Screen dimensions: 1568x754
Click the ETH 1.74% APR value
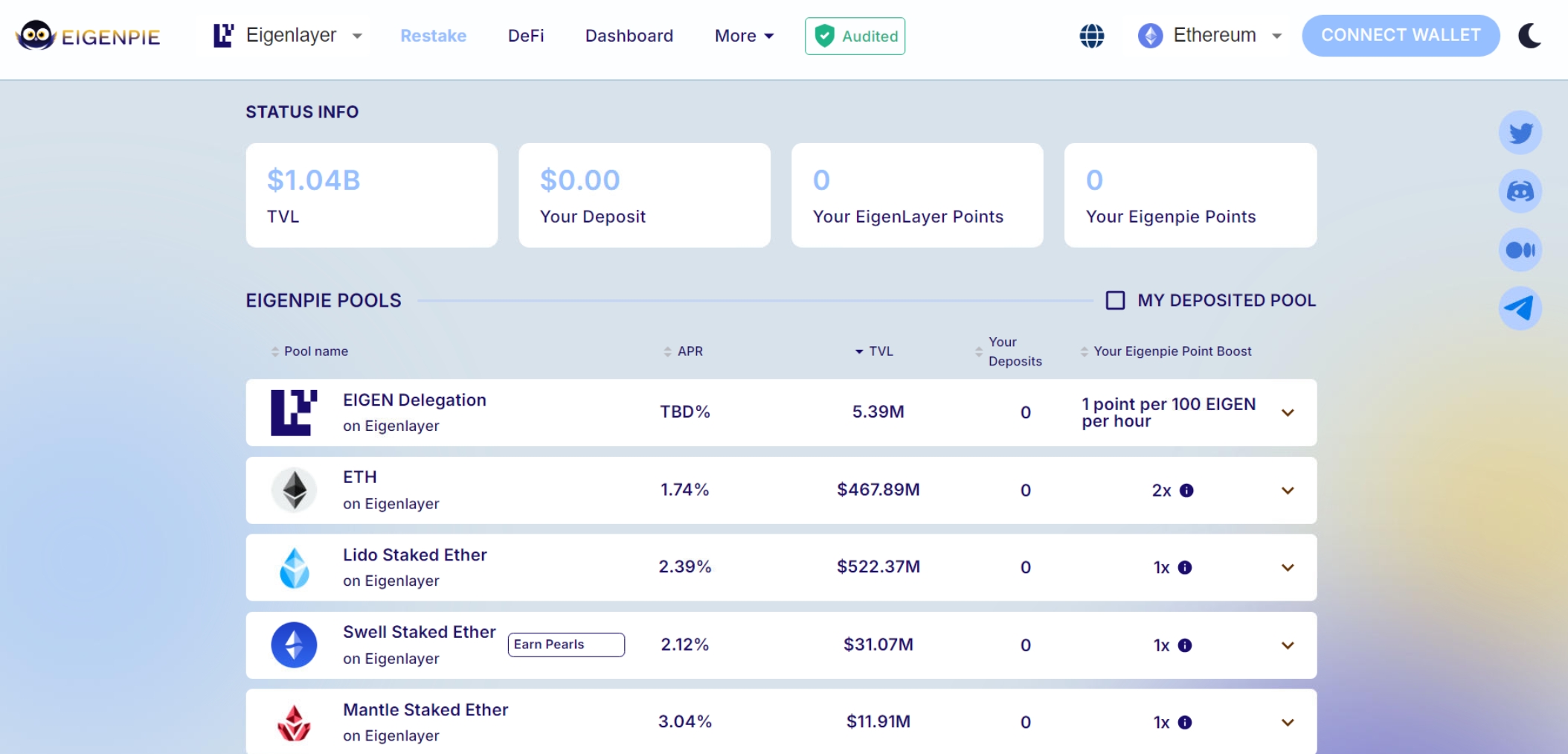[x=684, y=490]
